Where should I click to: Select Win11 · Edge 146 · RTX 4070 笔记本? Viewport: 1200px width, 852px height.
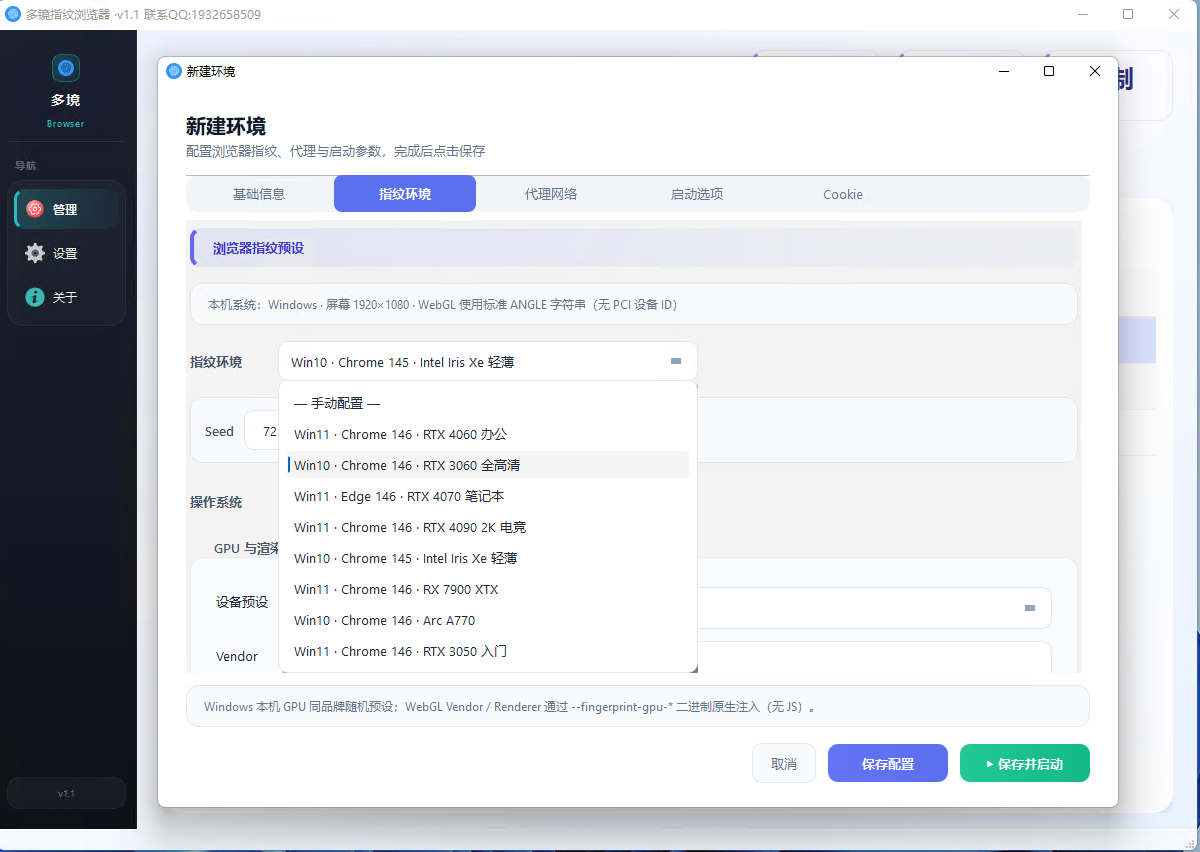tap(487, 496)
